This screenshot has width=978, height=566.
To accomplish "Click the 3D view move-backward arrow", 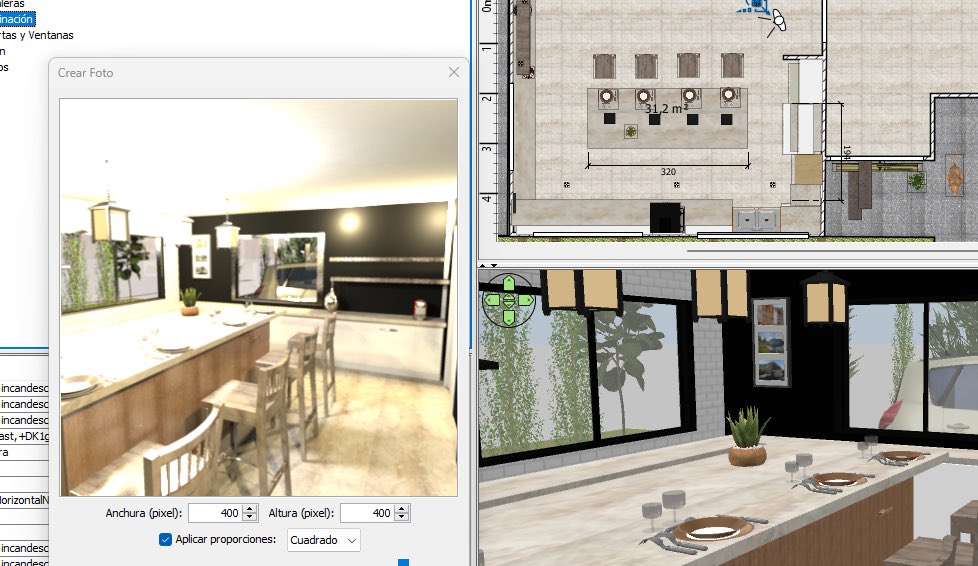I will click(508, 318).
